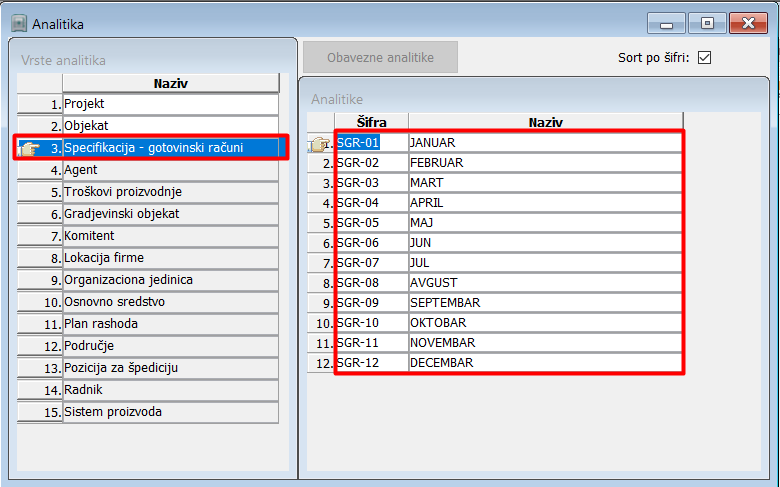Click the SGR-11 code cell
The height and width of the screenshot is (487, 780).
(372, 343)
